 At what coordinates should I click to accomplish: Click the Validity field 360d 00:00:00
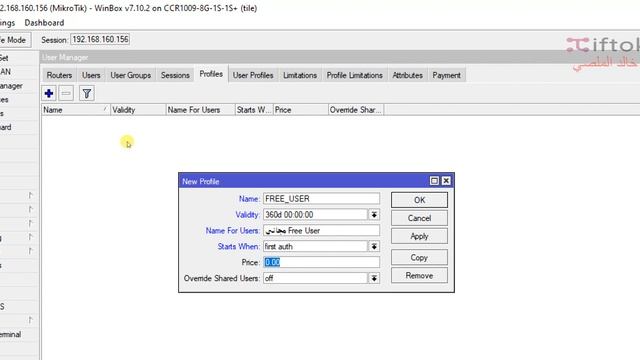(316, 215)
